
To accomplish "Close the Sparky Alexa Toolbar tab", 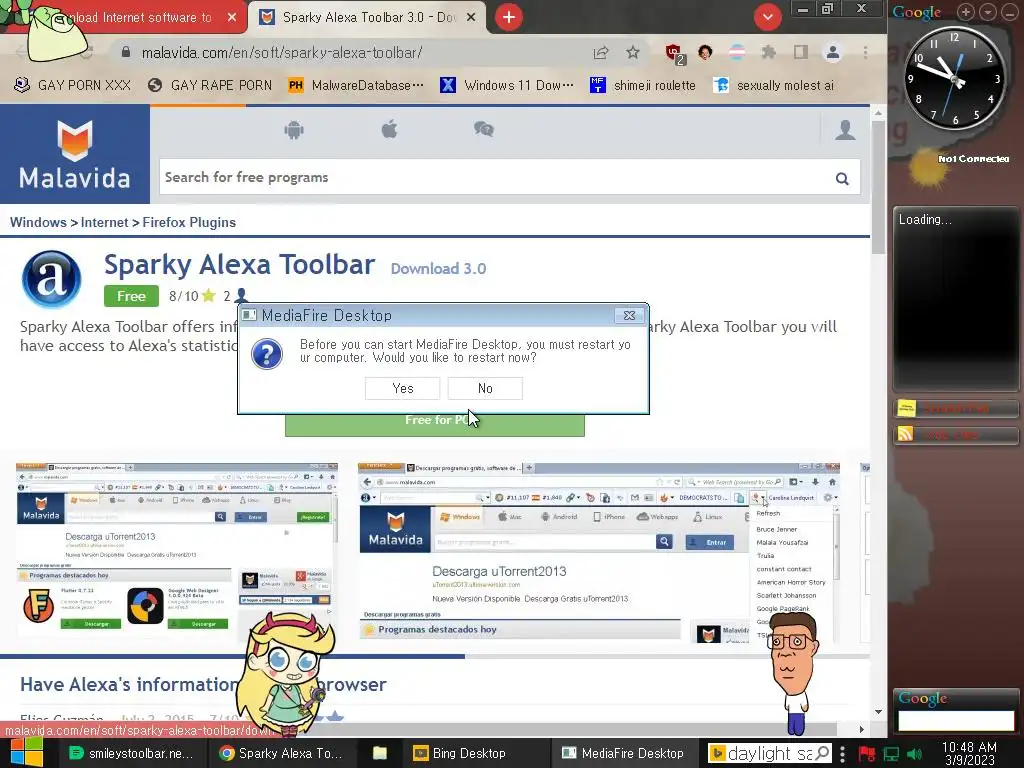I will 471,18.
